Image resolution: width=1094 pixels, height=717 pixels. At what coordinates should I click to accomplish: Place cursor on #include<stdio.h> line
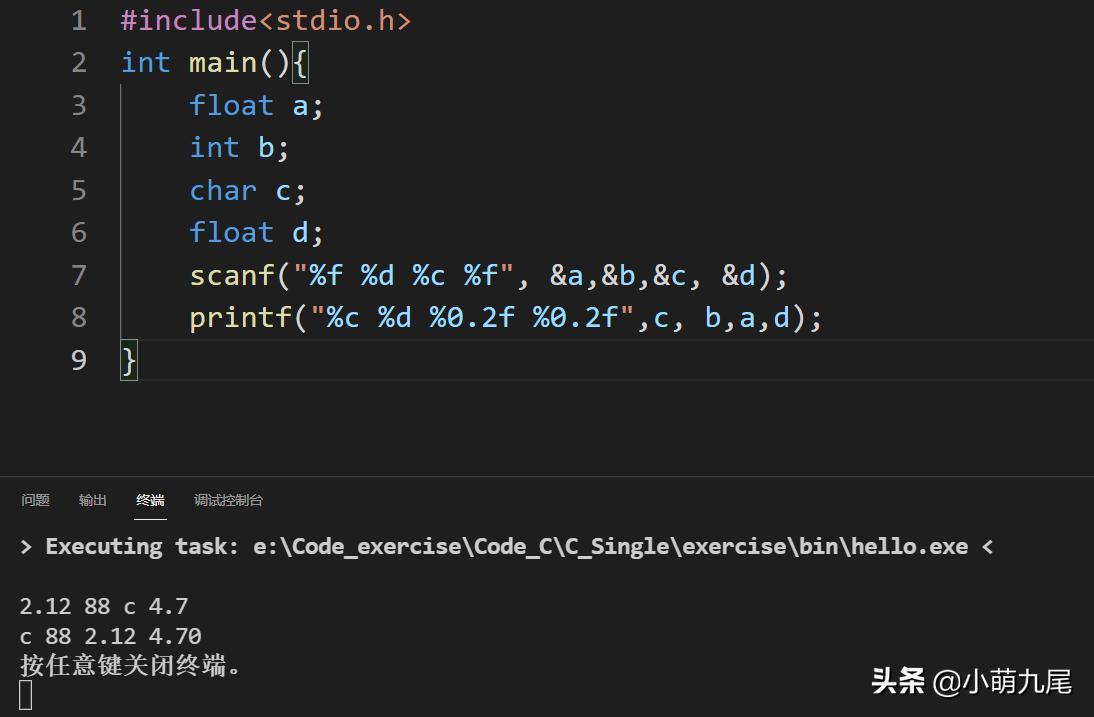tap(266, 20)
